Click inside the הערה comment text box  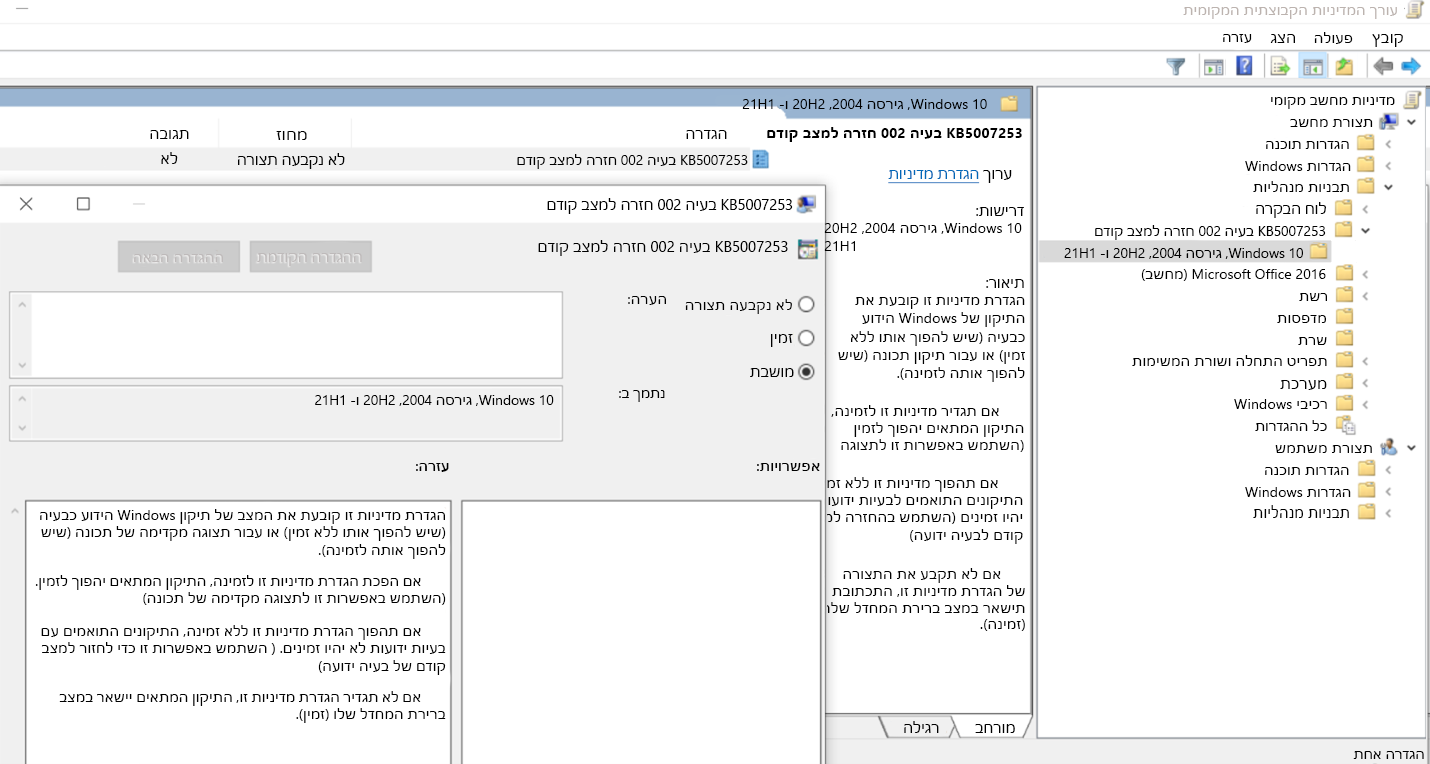pos(297,335)
